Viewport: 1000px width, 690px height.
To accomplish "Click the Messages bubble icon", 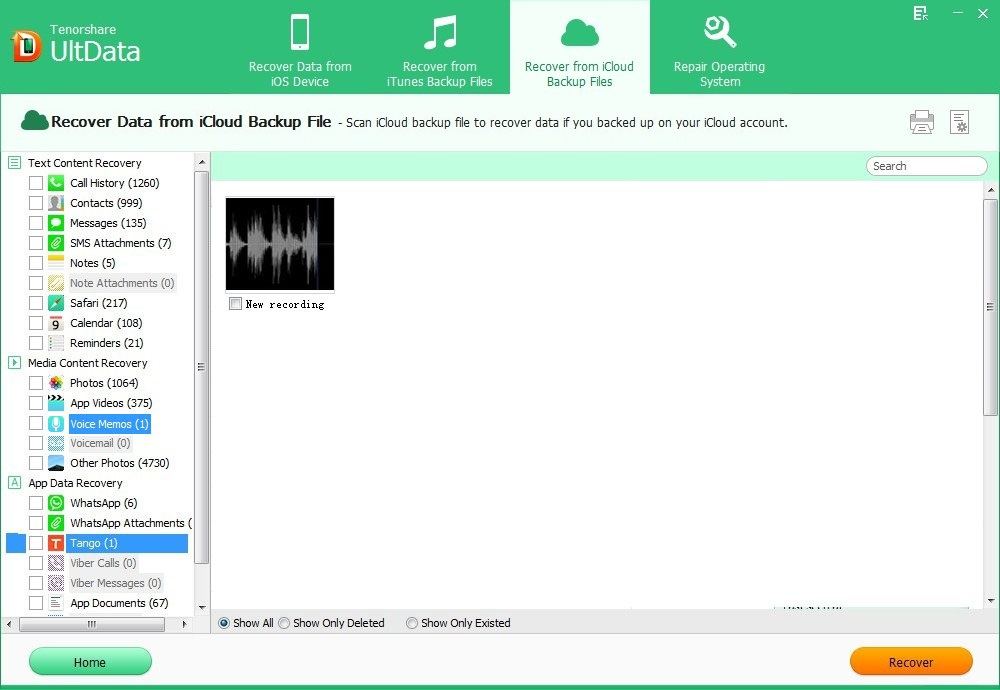I will pos(55,222).
